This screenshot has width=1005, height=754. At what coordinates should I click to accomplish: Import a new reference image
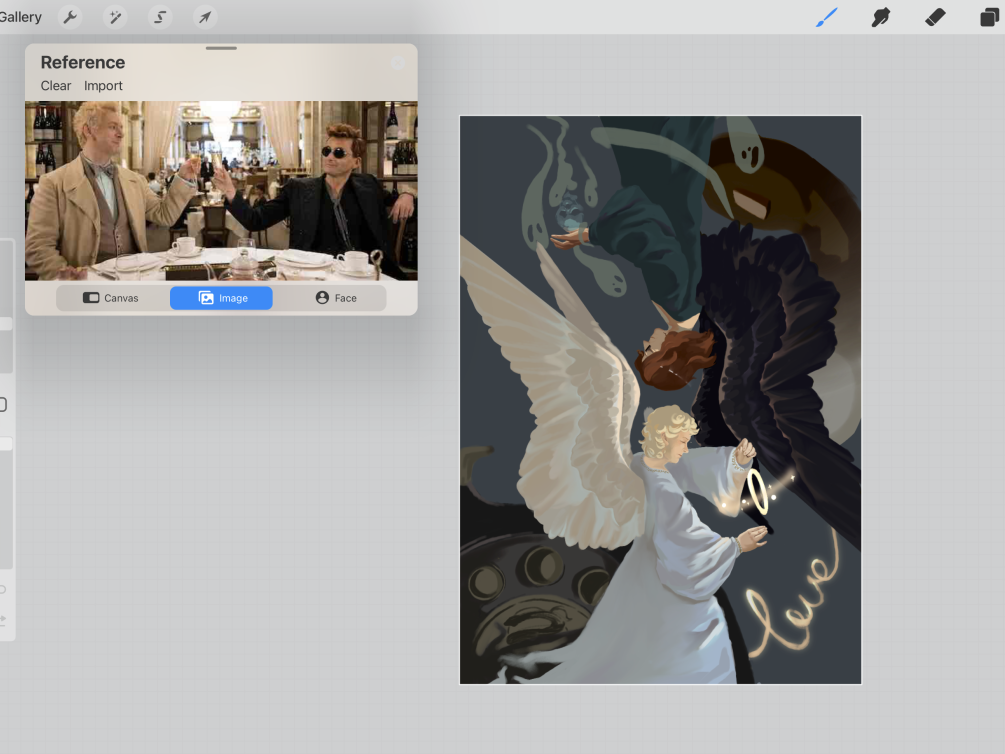103,85
